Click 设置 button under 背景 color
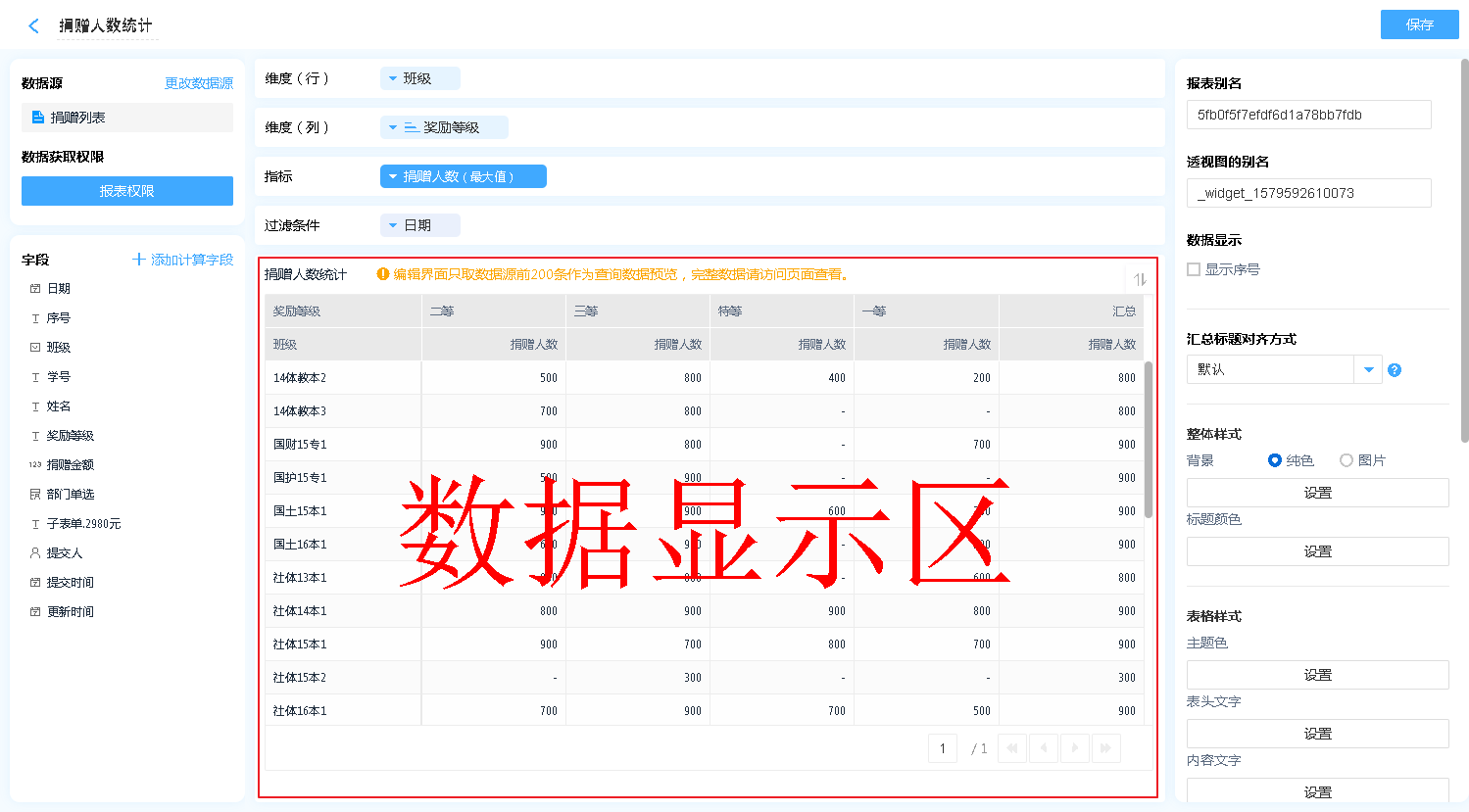The width and height of the screenshot is (1469, 812). 1317,493
